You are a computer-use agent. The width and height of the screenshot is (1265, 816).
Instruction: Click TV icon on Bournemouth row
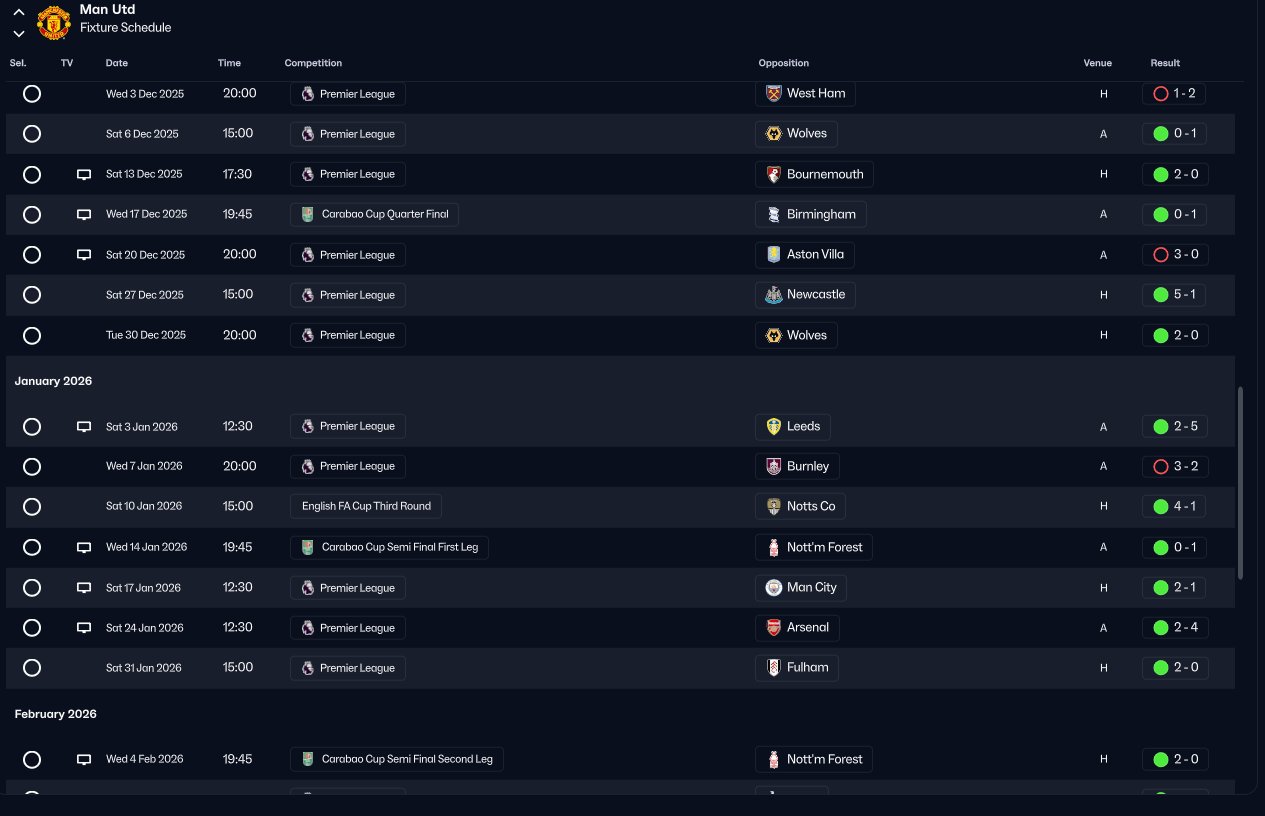point(84,174)
